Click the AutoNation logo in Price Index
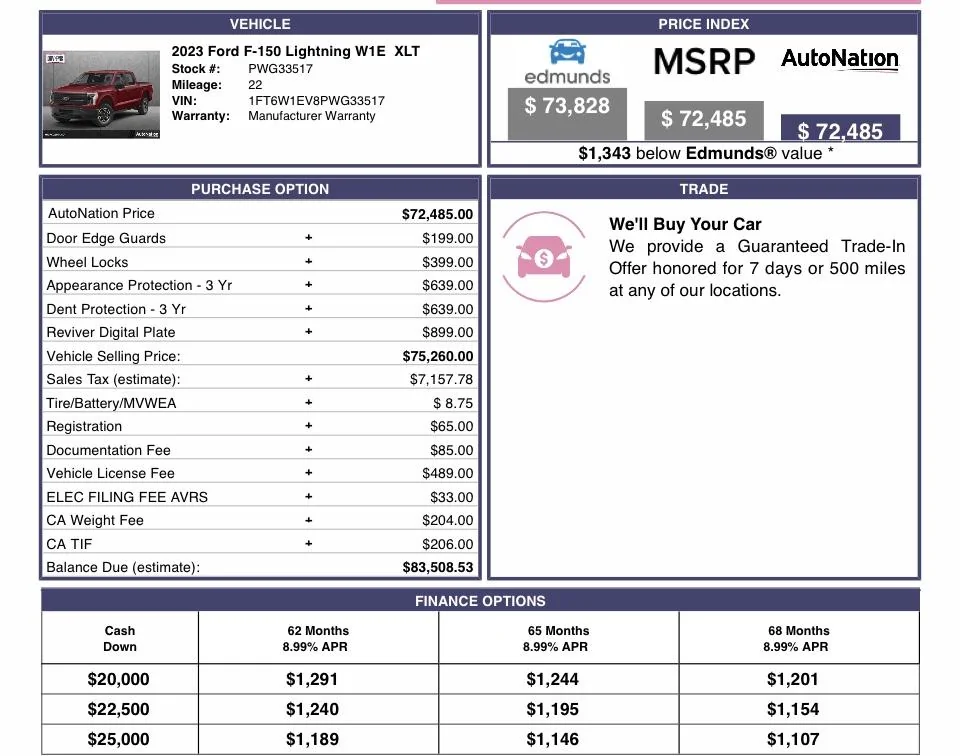 pyautogui.click(x=839, y=59)
